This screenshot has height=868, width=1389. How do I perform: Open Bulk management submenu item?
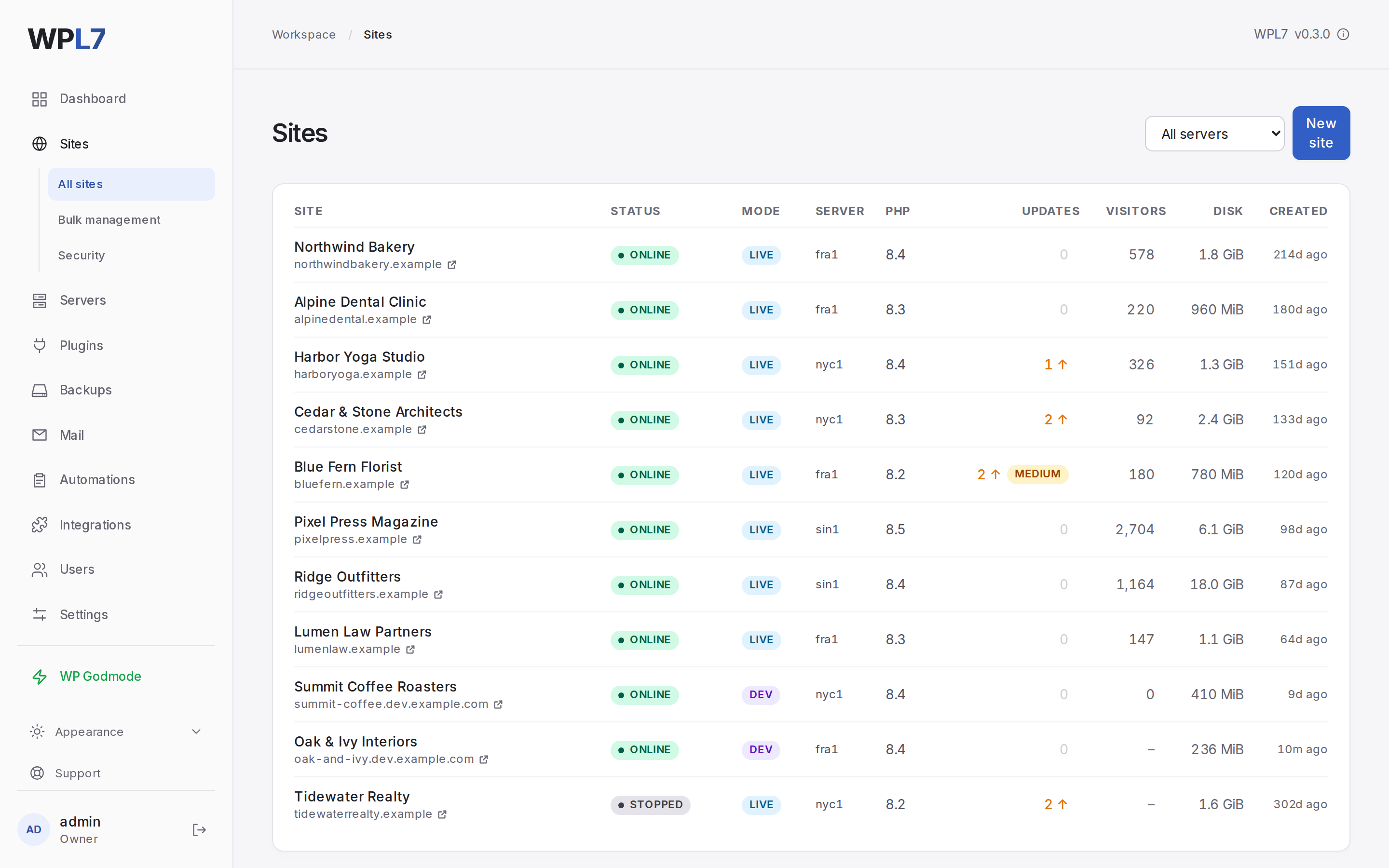click(109, 220)
